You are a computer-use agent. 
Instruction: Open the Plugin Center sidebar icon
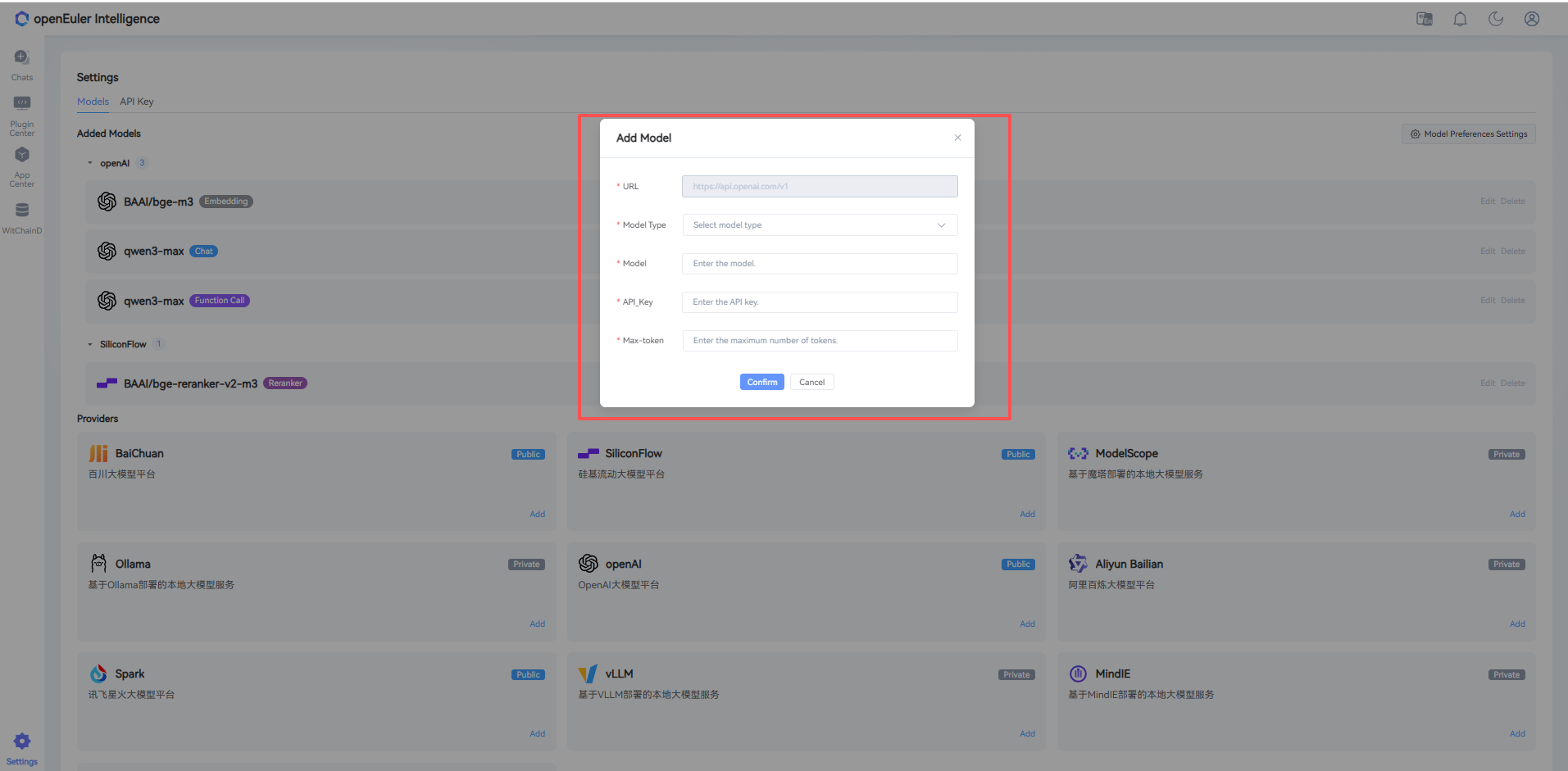pos(22,103)
